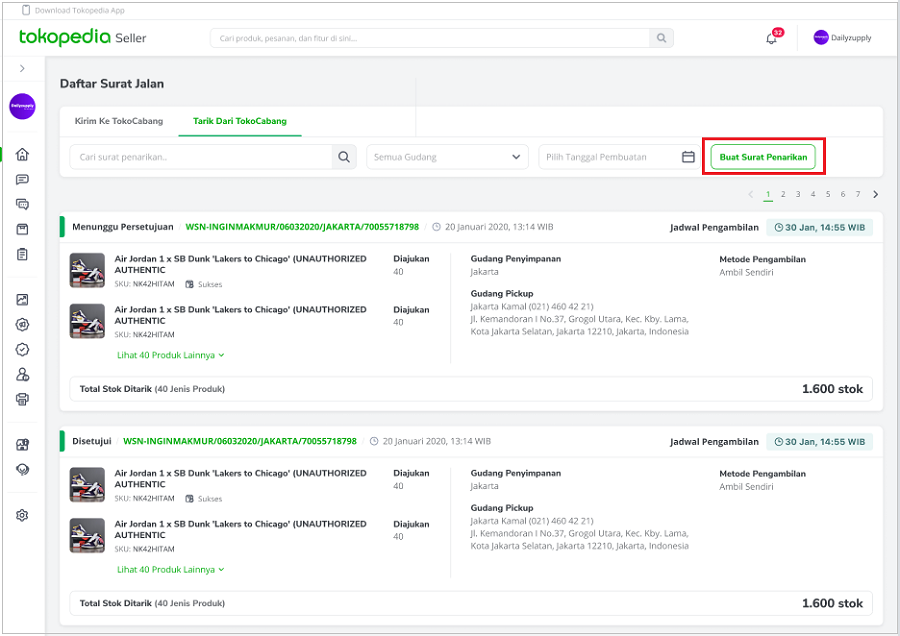Click 1.600 stok total in Disetujui order

(832, 603)
